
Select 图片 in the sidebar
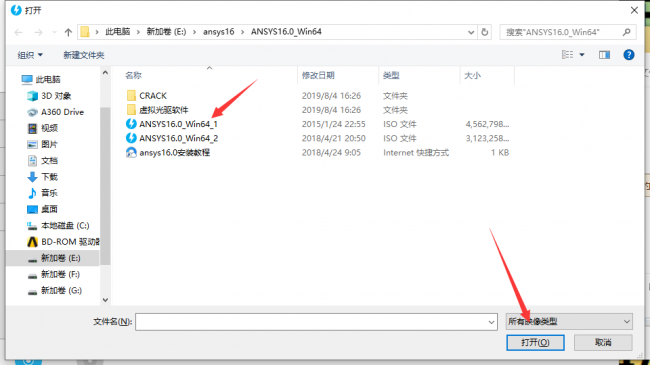(x=42, y=144)
